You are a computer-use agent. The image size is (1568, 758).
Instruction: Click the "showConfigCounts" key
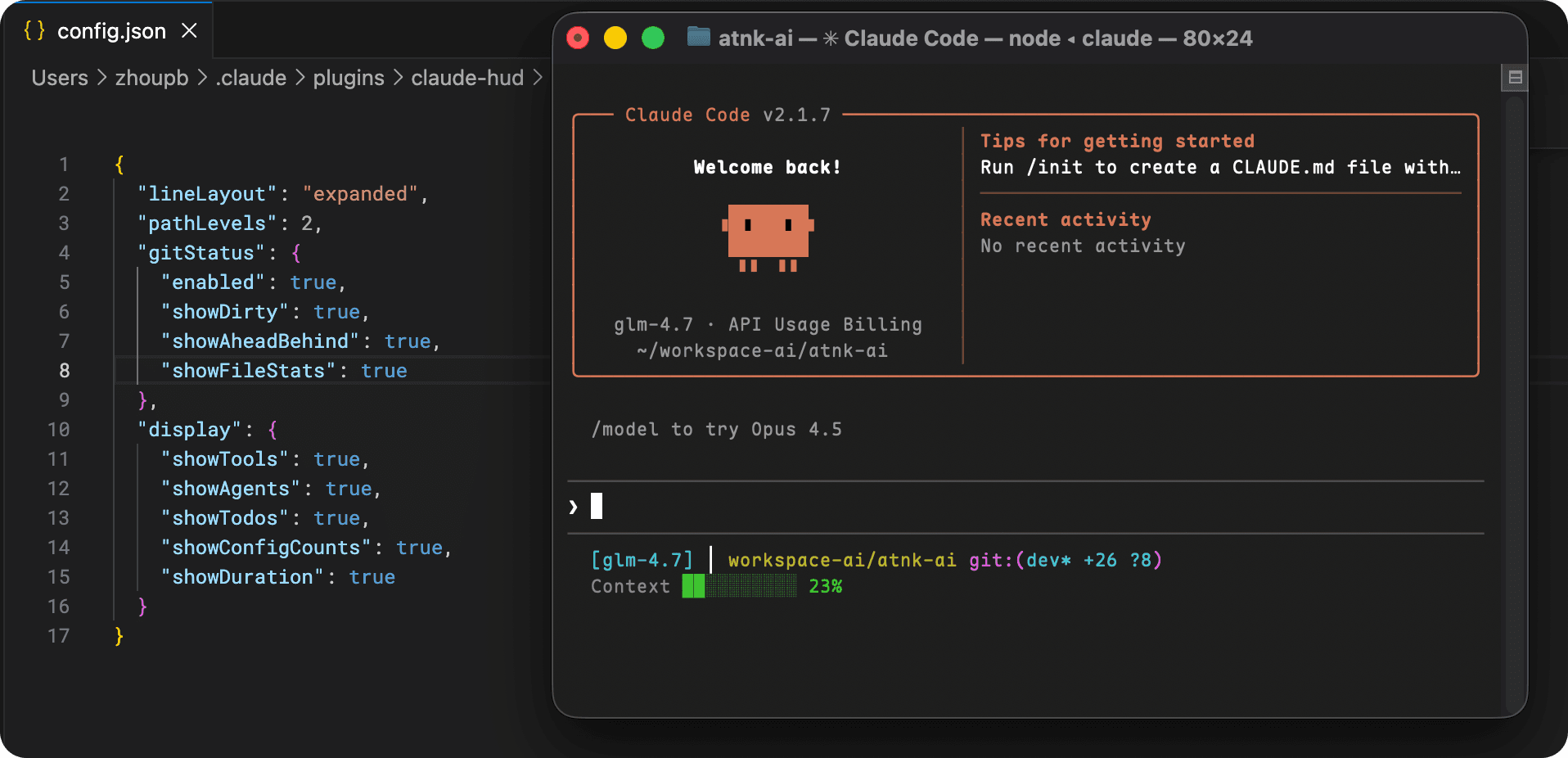tap(266, 548)
